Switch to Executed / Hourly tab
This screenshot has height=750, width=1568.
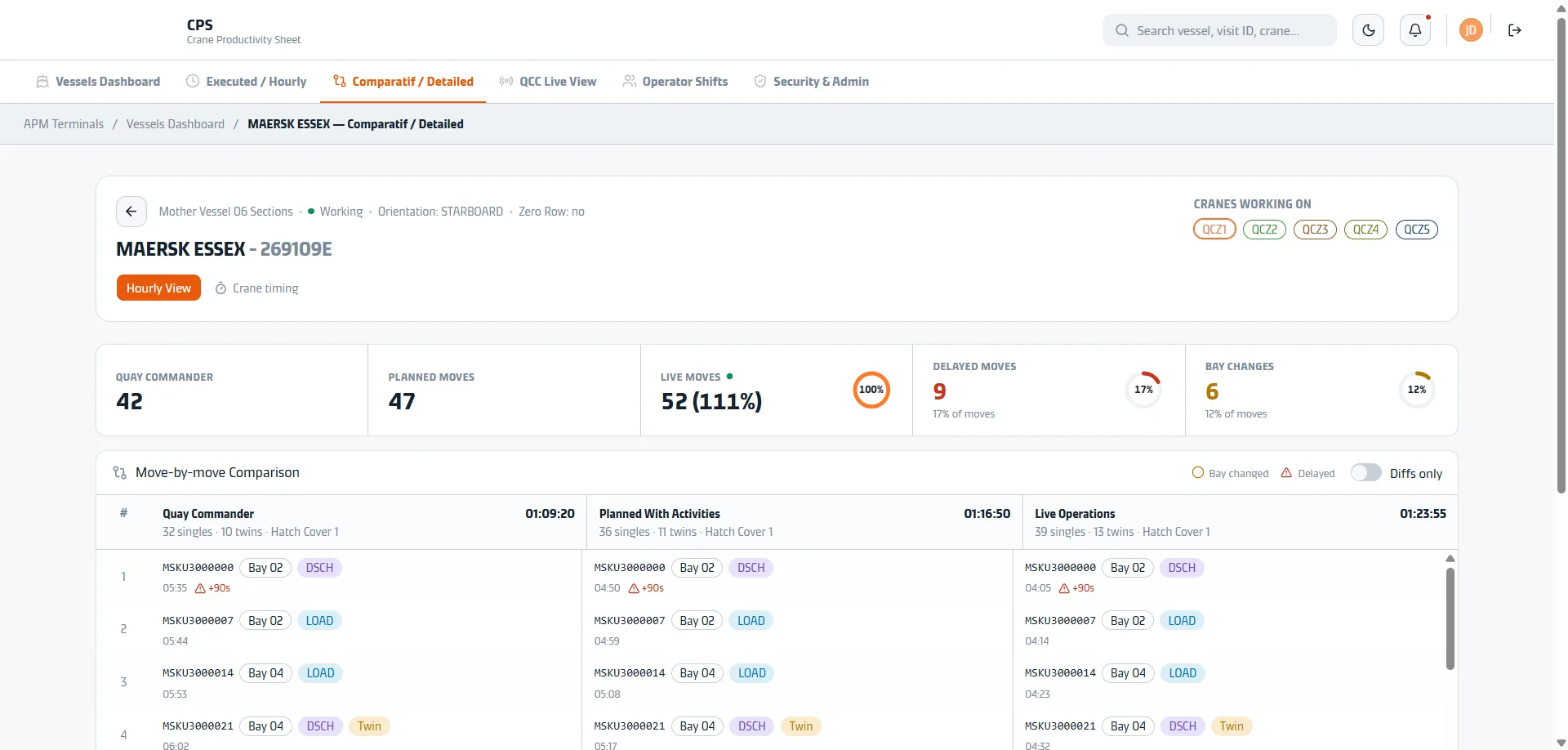pos(247,82)
